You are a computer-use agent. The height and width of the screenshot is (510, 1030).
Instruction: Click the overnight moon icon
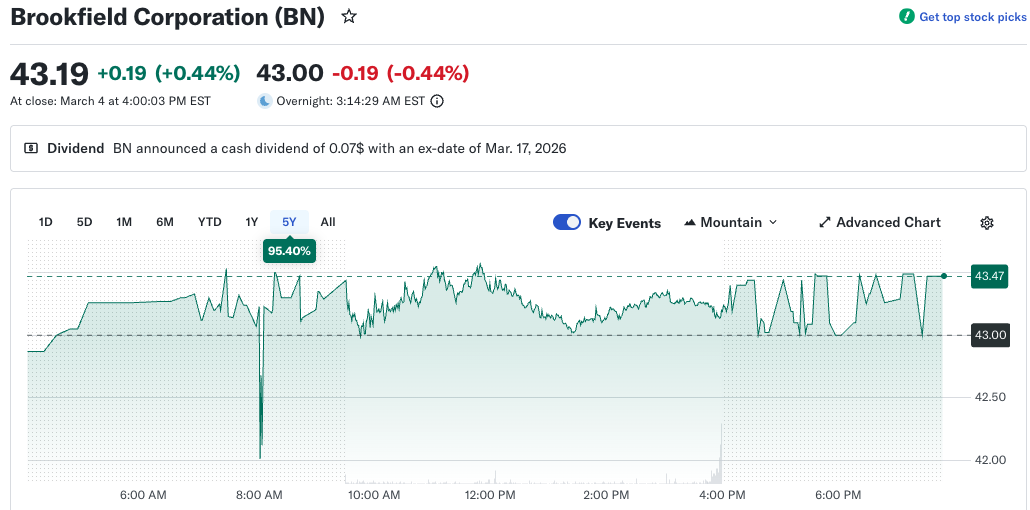click(264, 101)
